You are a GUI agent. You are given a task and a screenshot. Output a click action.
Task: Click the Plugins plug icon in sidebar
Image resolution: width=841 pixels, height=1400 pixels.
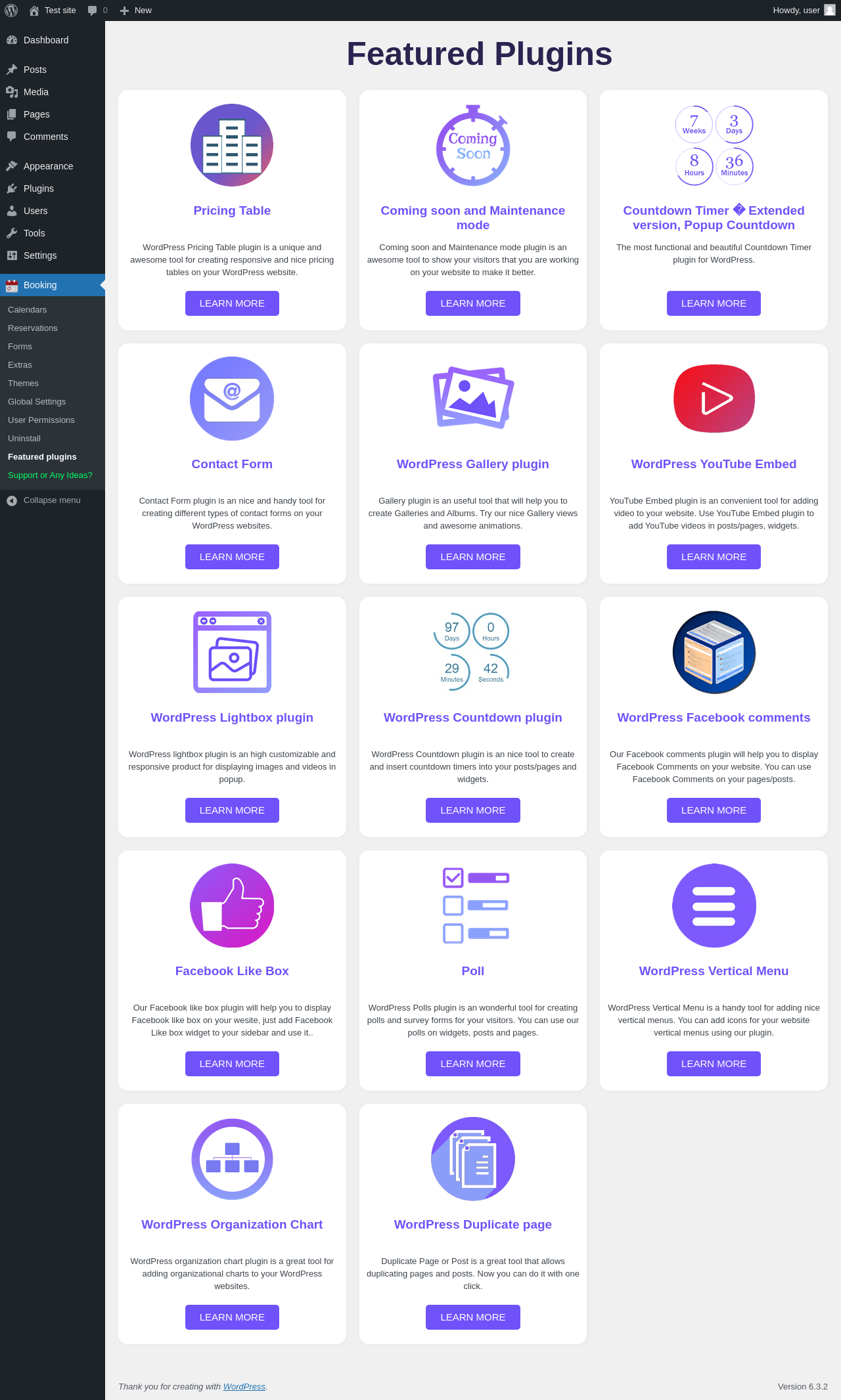pyautogui.click(x=12, y=188)
